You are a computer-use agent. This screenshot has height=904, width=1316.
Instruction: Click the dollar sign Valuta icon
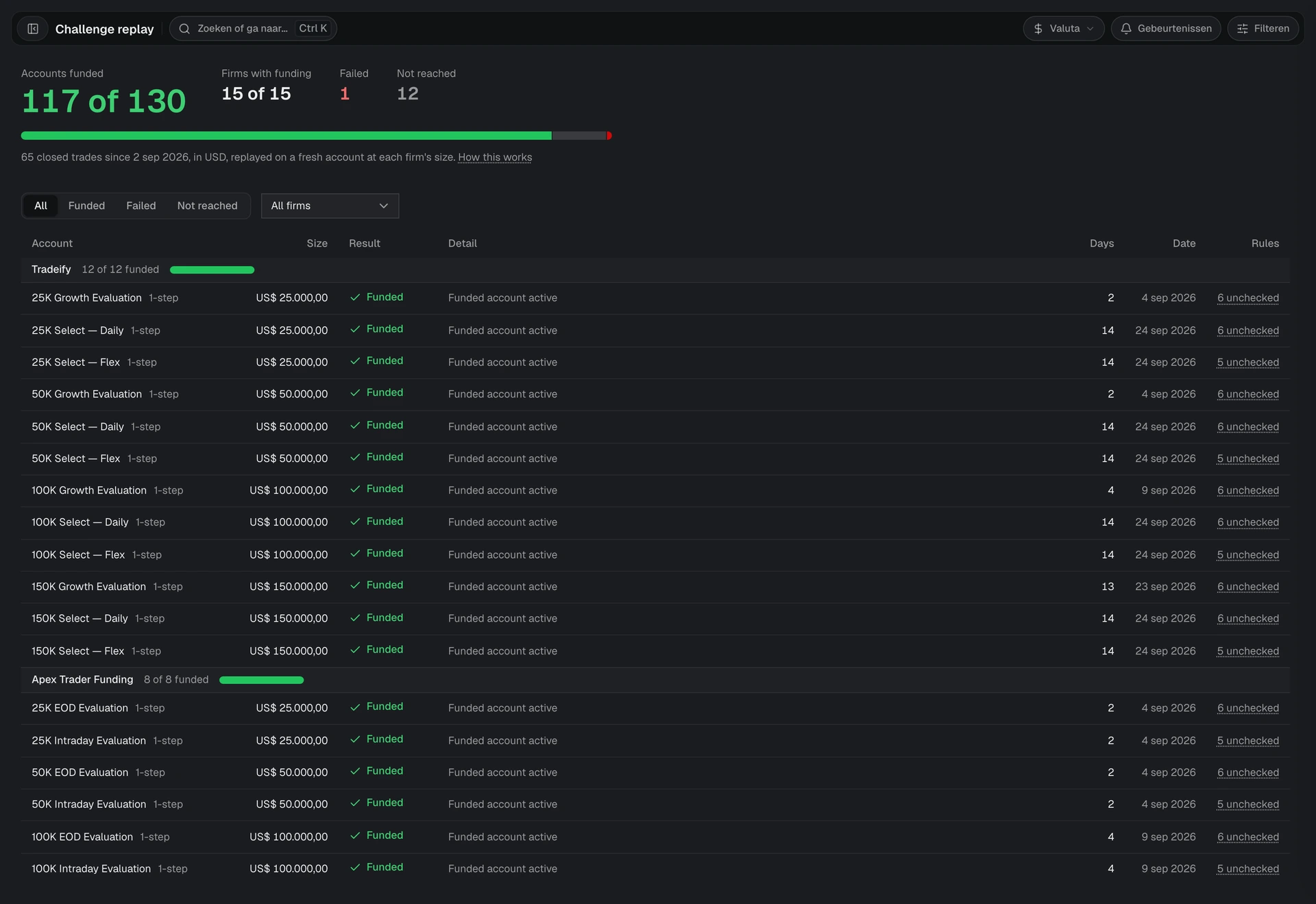click(x=1038, y=29)
